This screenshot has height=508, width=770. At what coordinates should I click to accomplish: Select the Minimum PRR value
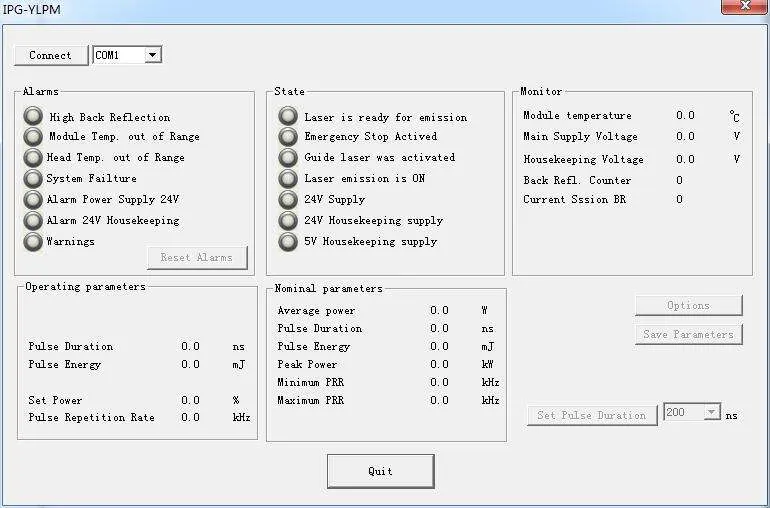[x=439, y=382]
